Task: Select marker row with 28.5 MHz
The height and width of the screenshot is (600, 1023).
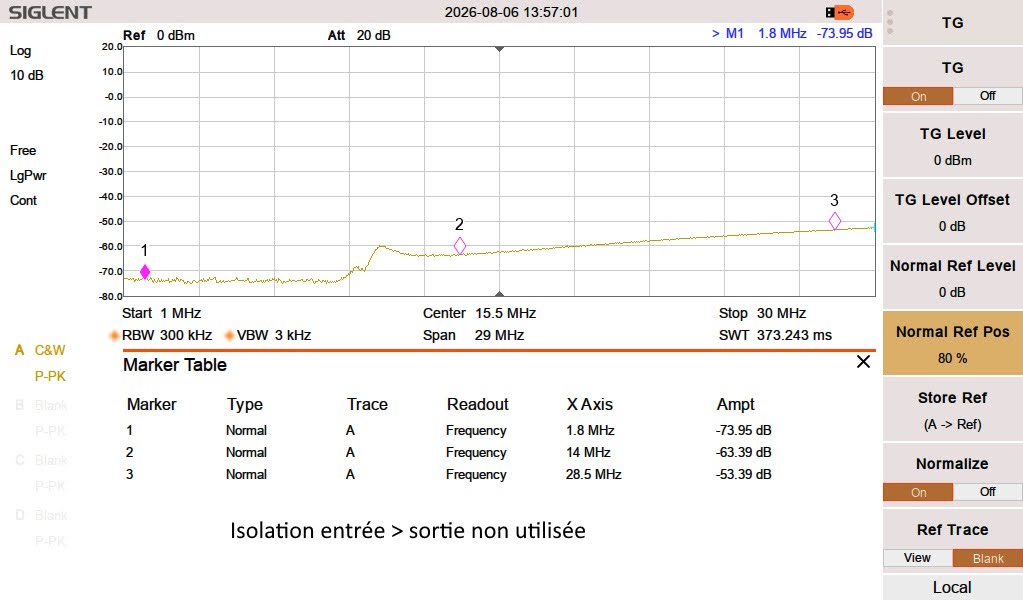Action: (449, 474)
